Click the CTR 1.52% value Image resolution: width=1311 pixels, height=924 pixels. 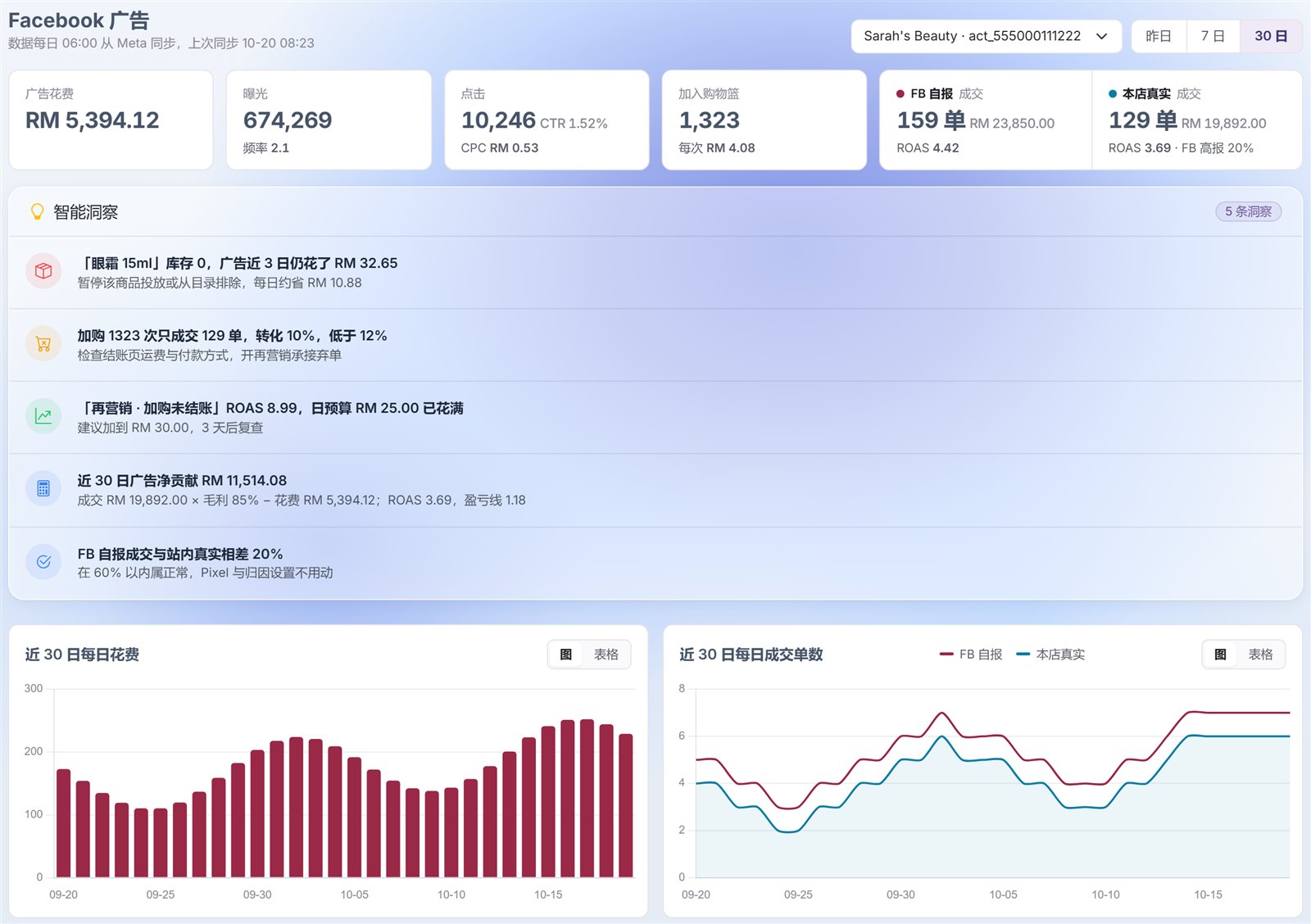click(574, 124)
